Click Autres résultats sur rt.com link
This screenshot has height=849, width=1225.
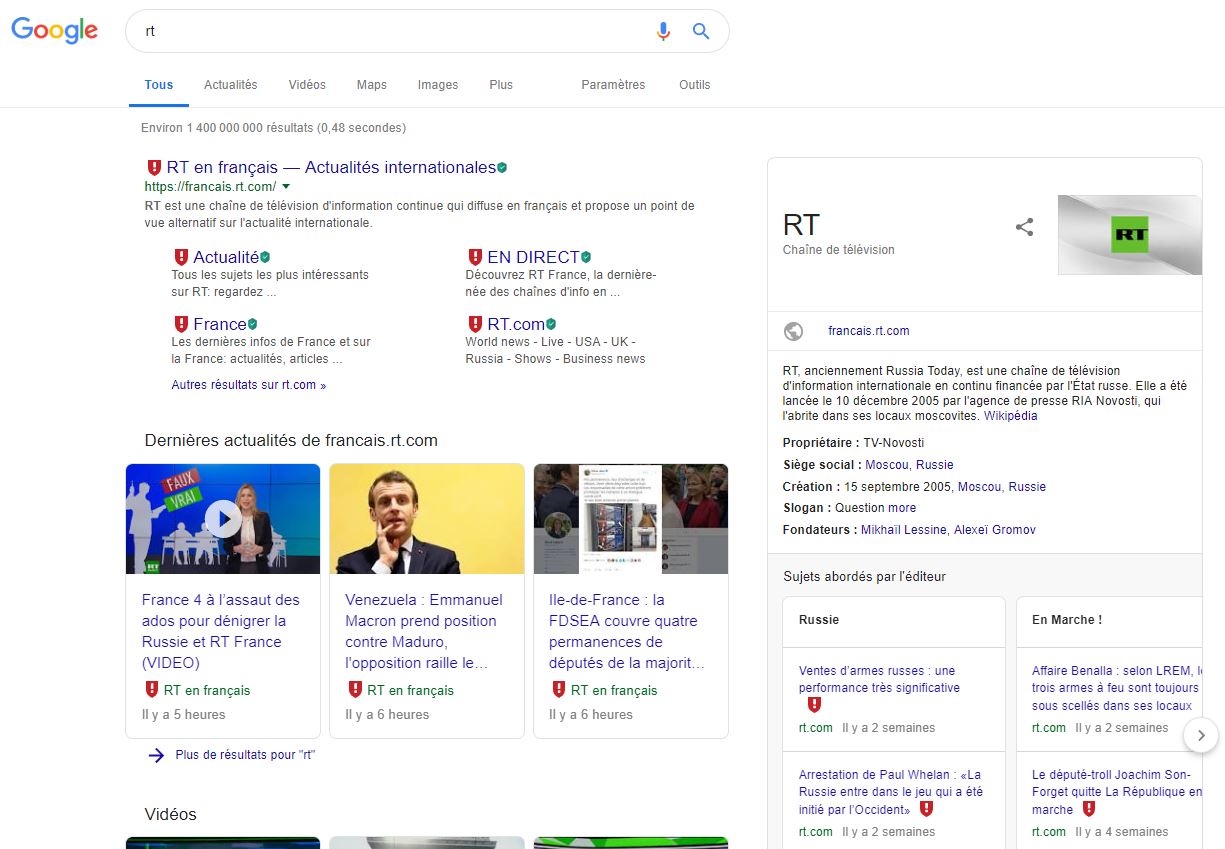pos(249,385)
